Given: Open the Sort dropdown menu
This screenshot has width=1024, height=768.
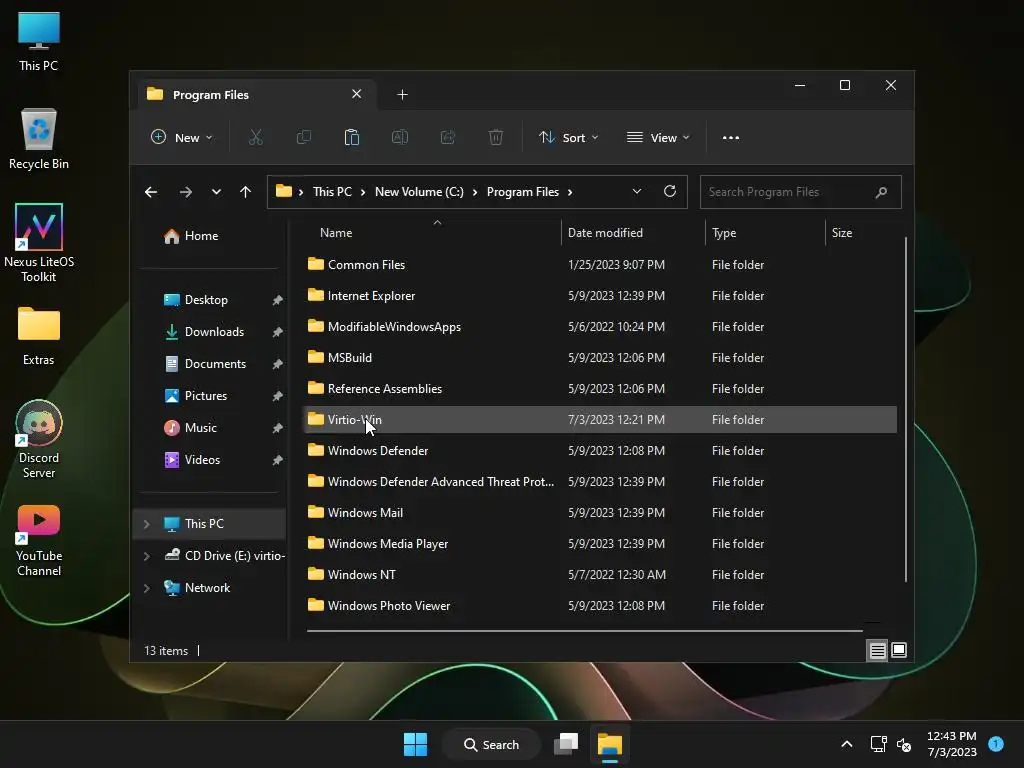Looking at the screenshot, I should [x=568, y=138].
